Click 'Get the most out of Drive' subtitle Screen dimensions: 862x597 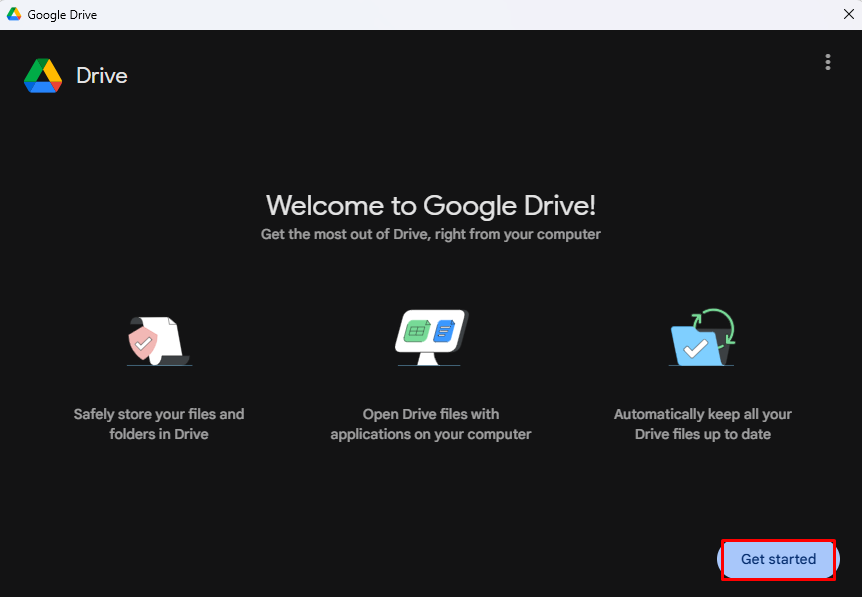click(x=430, y=234)
